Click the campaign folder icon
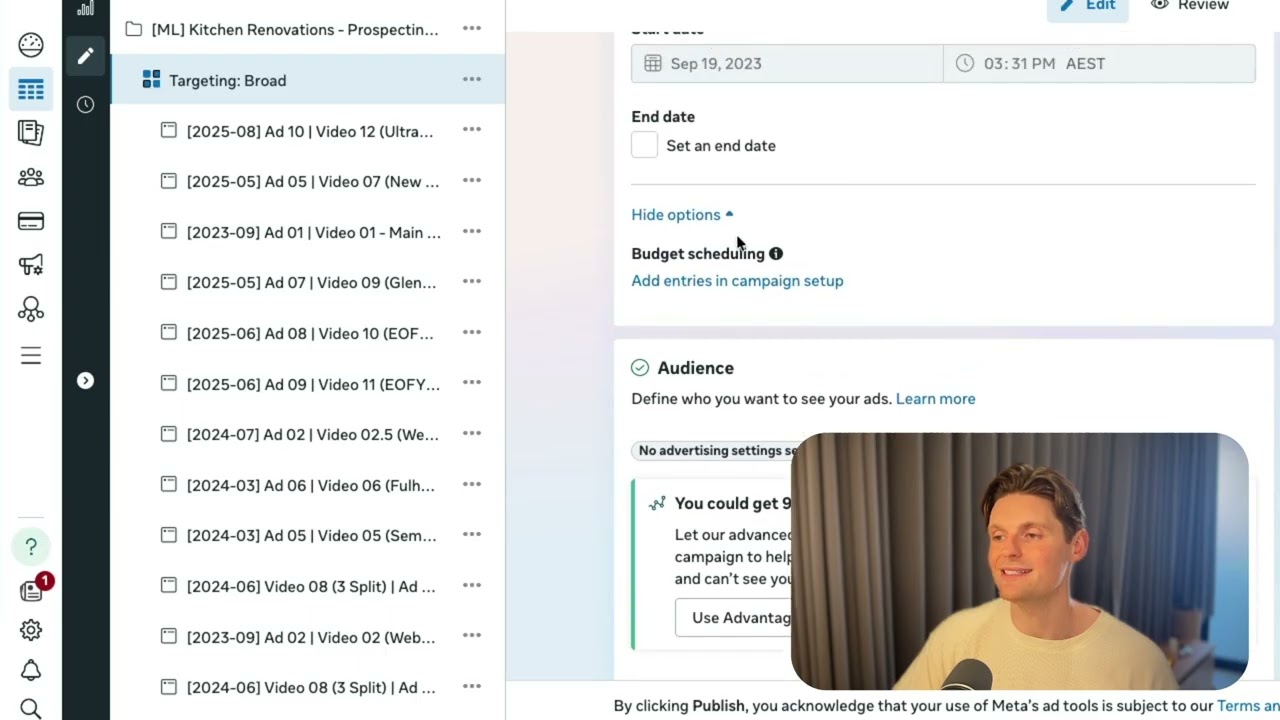 [133, 29]
